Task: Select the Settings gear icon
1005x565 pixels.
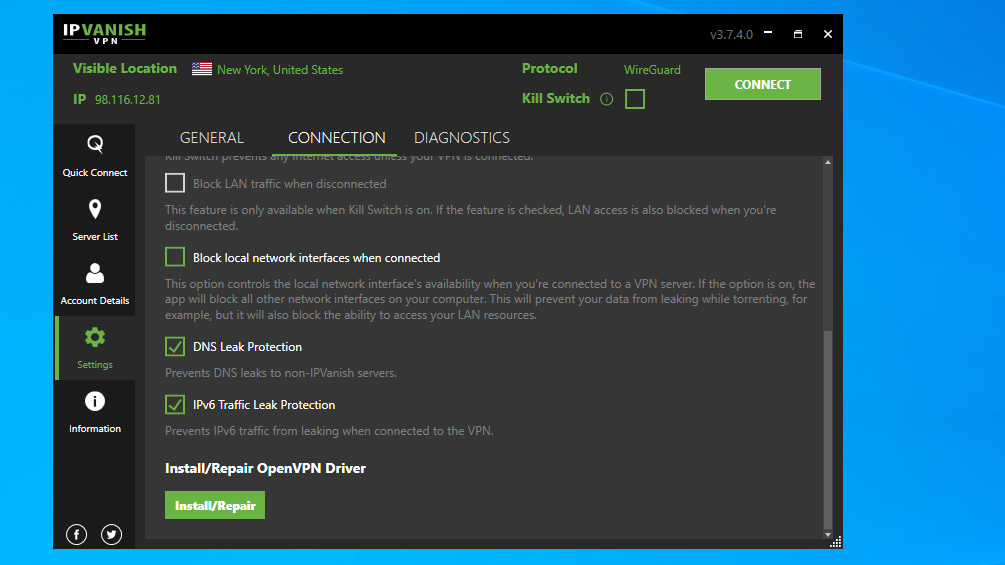Action: [x=95, y=337]
